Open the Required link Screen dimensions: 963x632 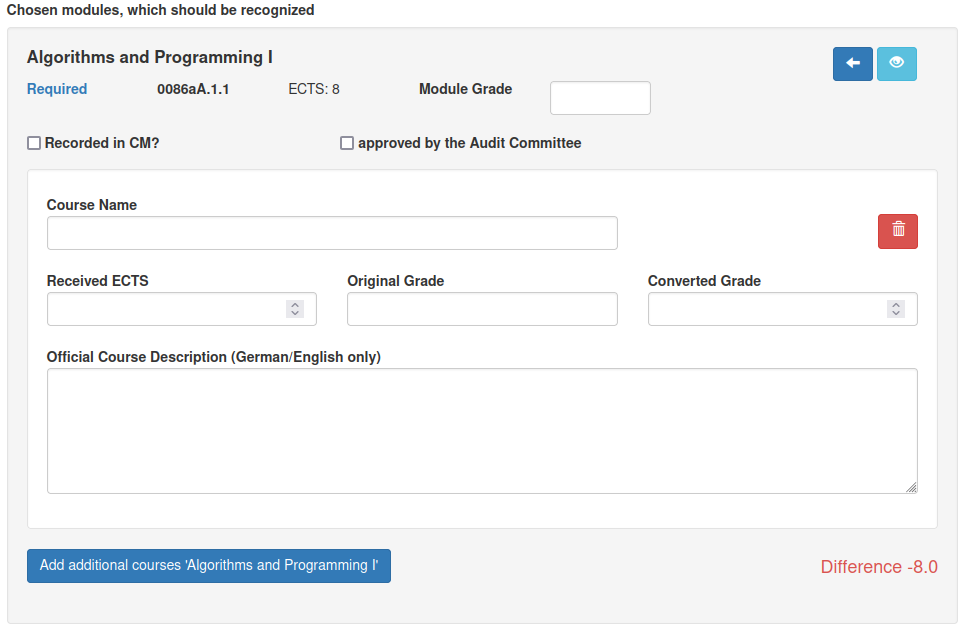pos(57,89)
